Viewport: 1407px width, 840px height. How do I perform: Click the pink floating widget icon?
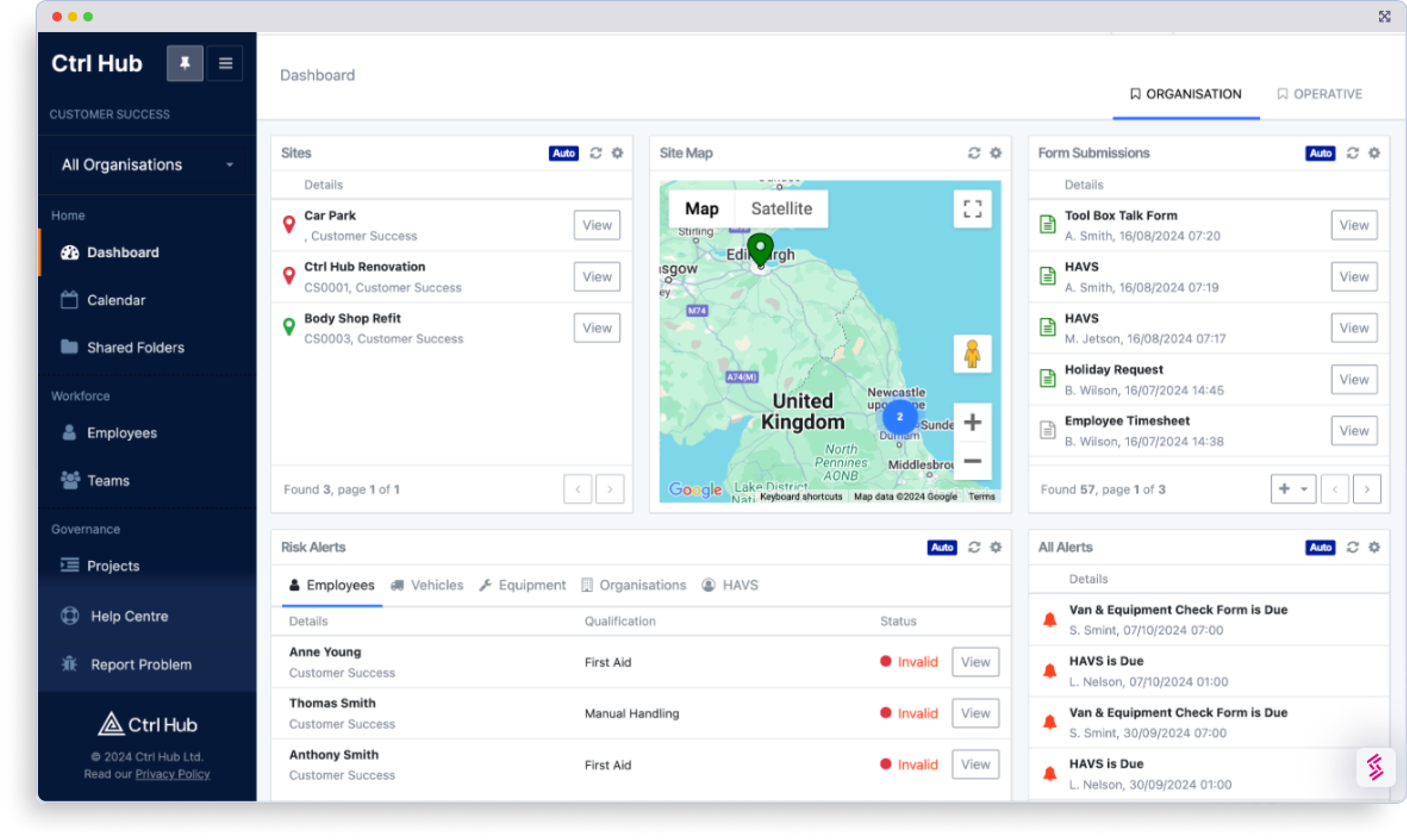point(1375,768)
